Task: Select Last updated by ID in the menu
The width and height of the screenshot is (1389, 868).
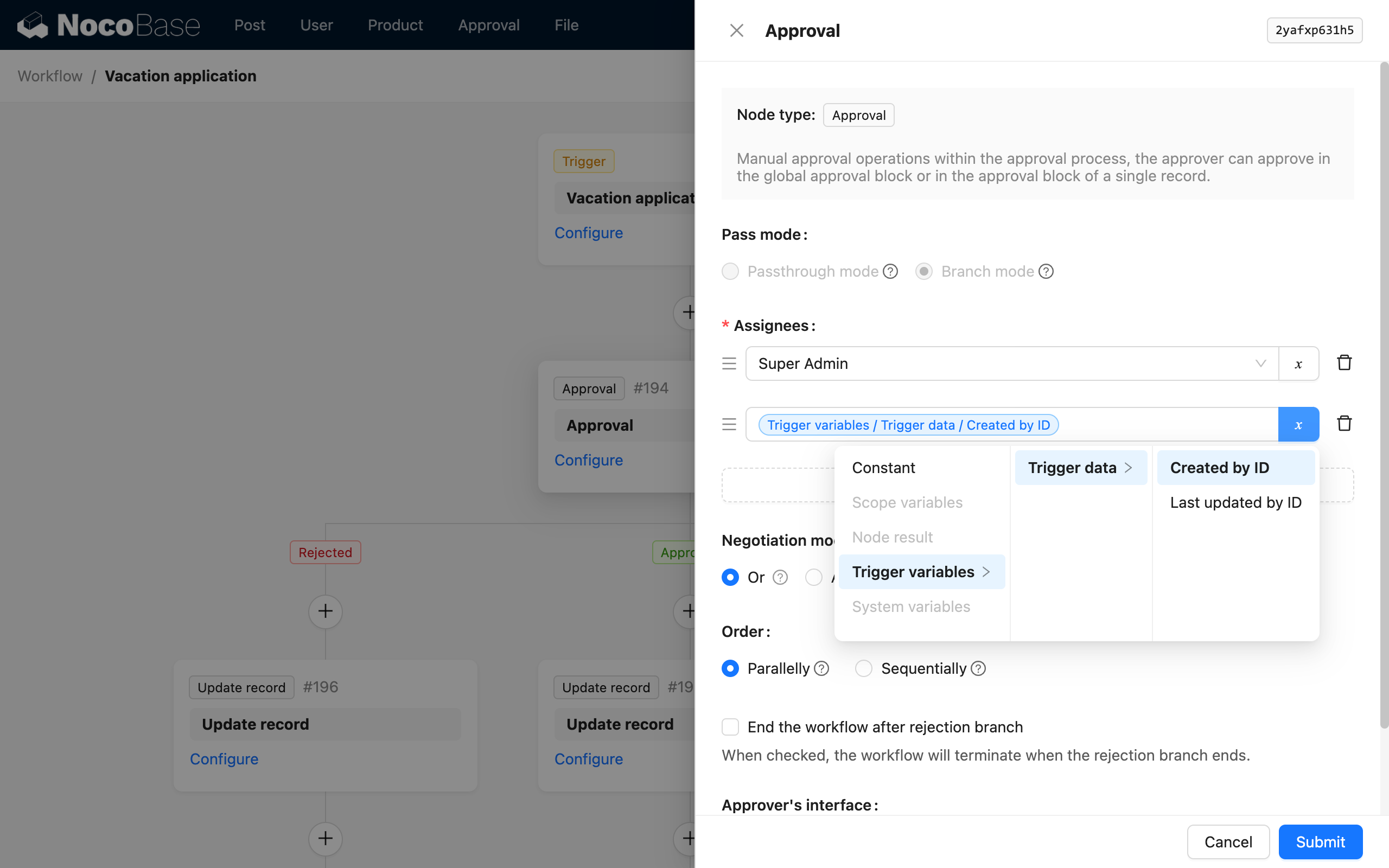Action: 1235,502
